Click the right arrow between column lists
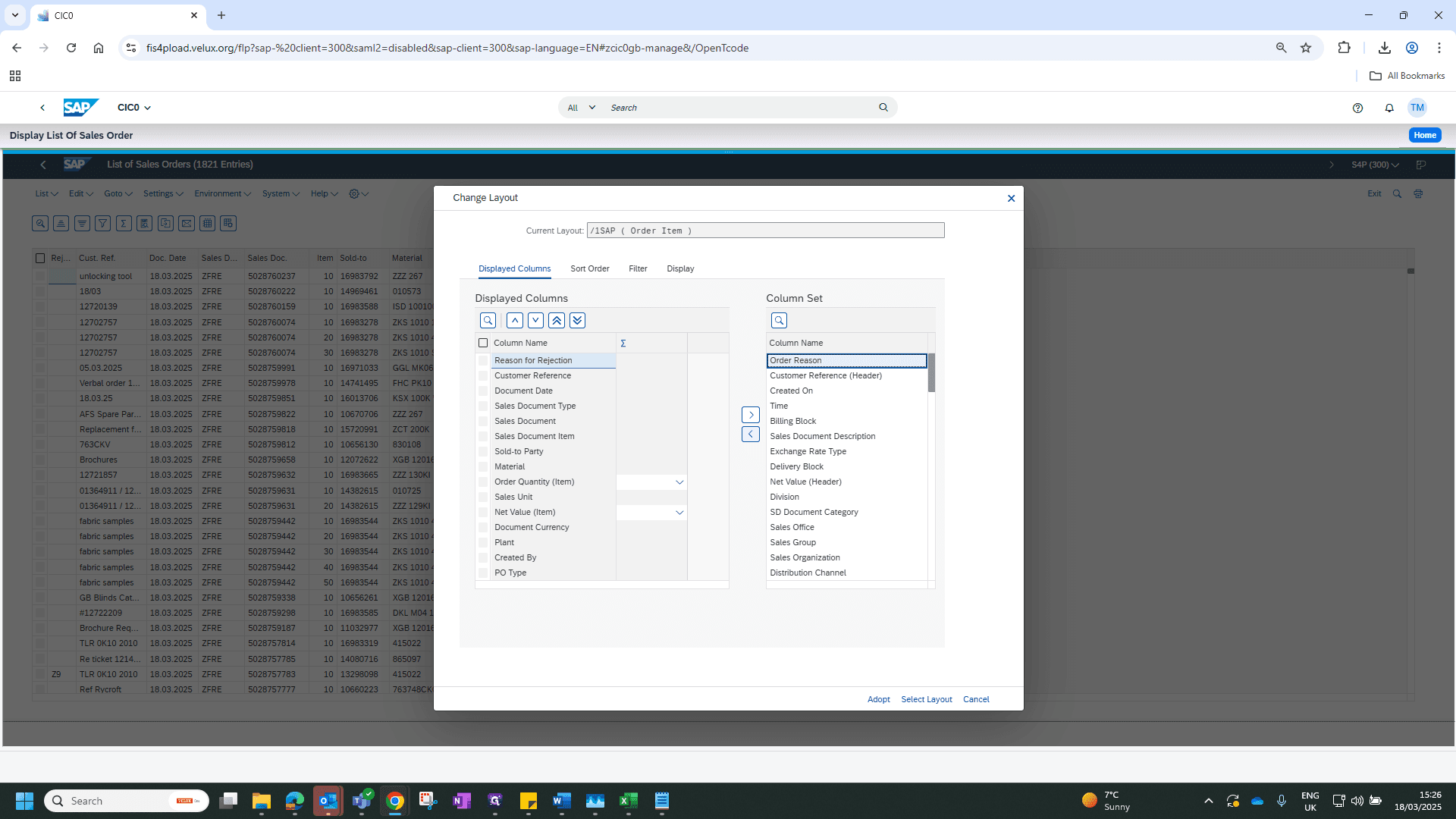This screenshot has width=1456, height=819. coord(751,415)
